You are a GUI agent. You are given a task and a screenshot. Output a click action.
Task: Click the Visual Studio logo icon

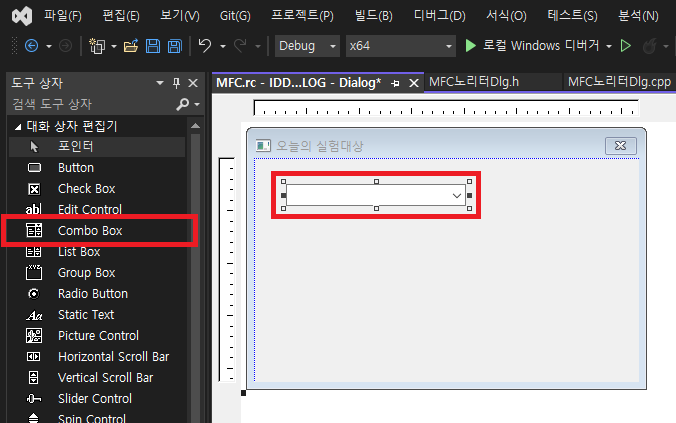(22, 16)
